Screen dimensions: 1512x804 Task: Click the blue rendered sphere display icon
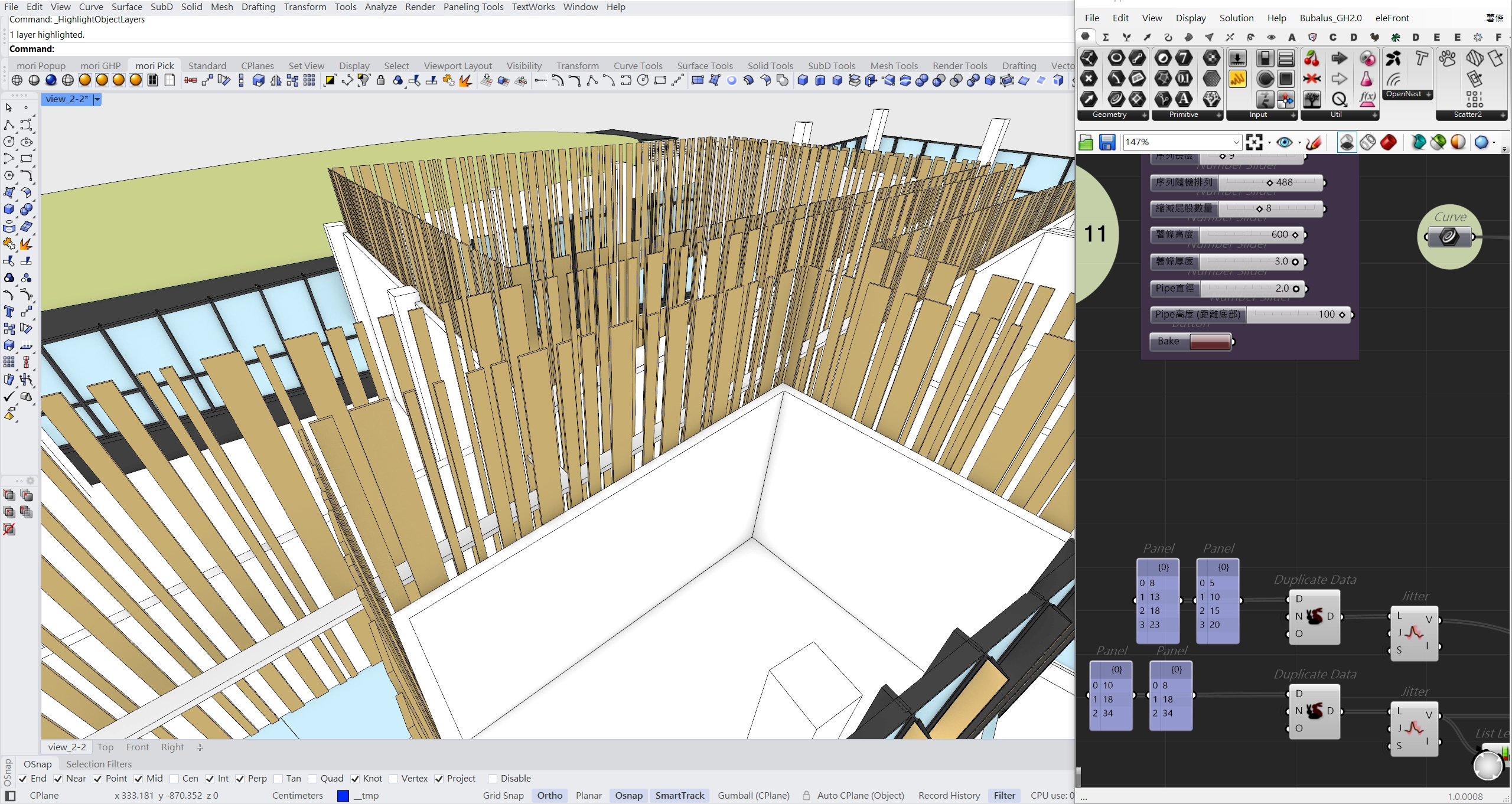point(51,80)
